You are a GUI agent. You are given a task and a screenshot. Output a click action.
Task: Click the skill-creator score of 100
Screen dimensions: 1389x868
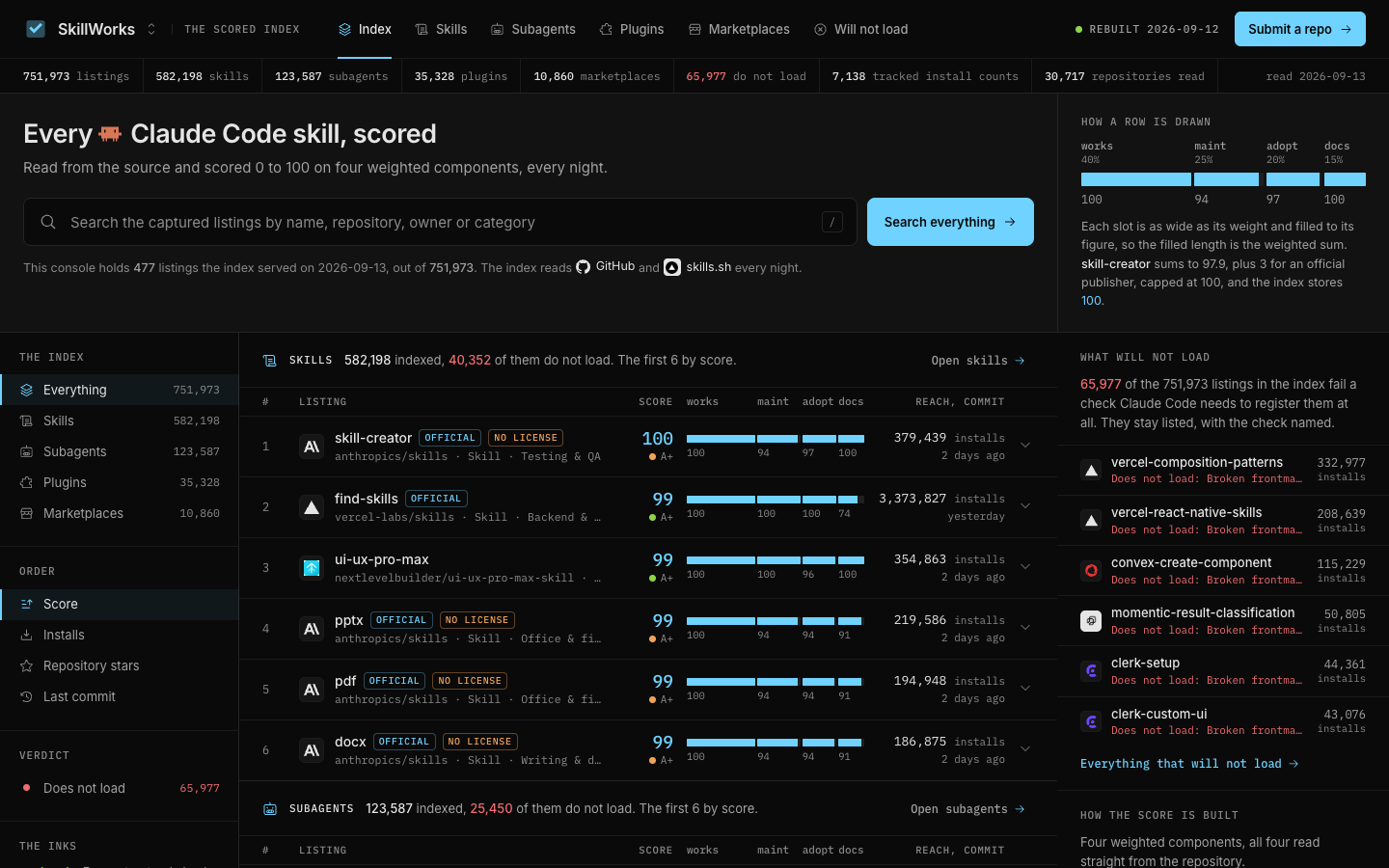click(658, 439)
